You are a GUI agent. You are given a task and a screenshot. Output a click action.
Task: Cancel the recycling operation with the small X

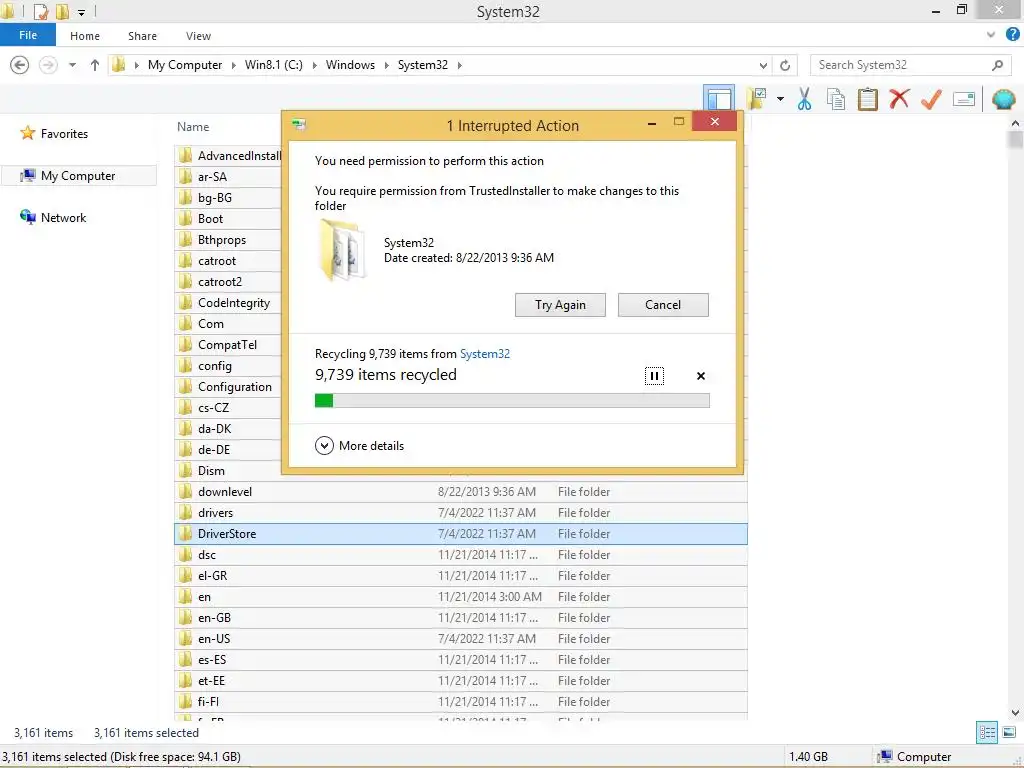click(701, 376)
